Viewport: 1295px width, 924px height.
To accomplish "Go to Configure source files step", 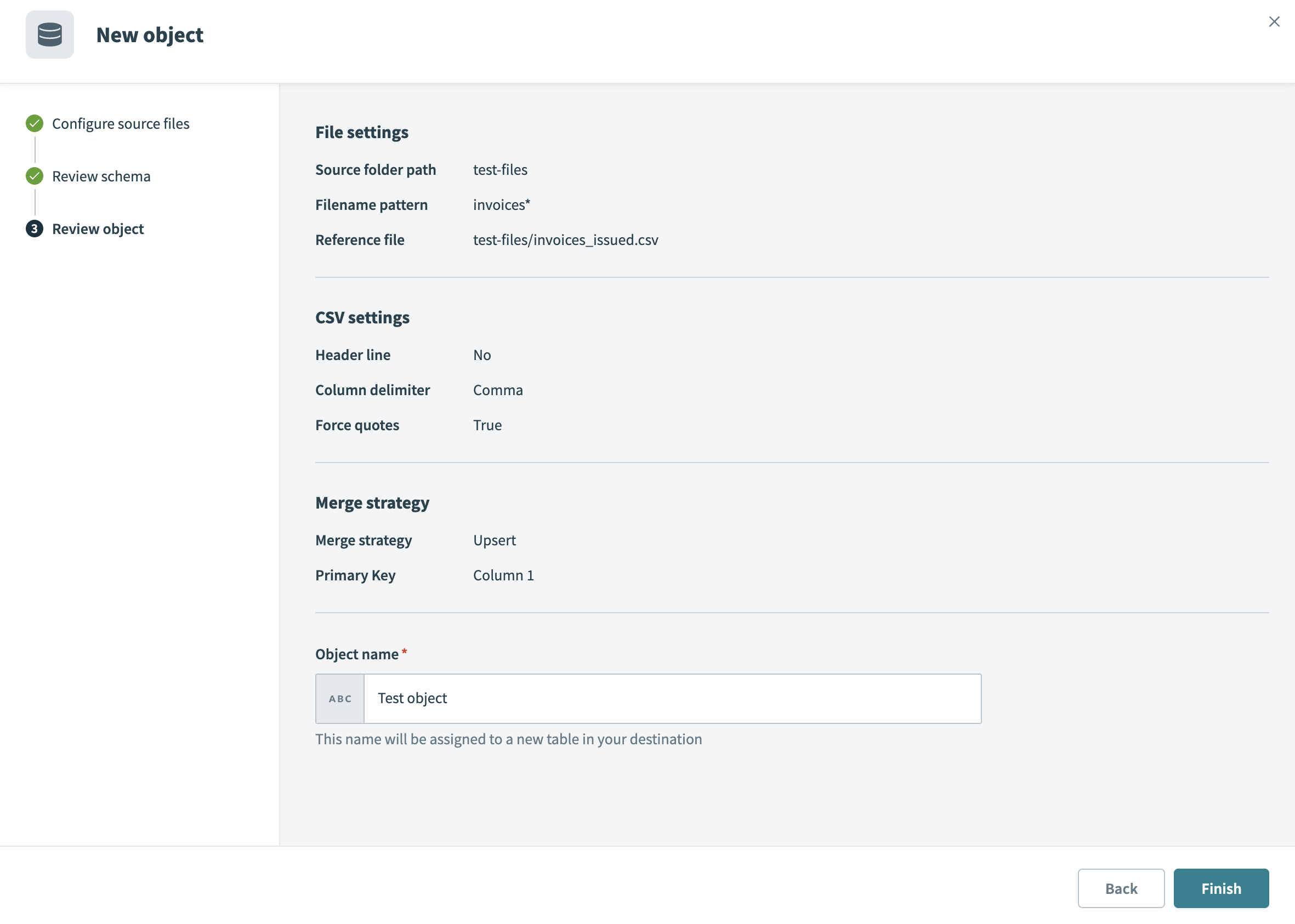I will [x=121, y=123].
